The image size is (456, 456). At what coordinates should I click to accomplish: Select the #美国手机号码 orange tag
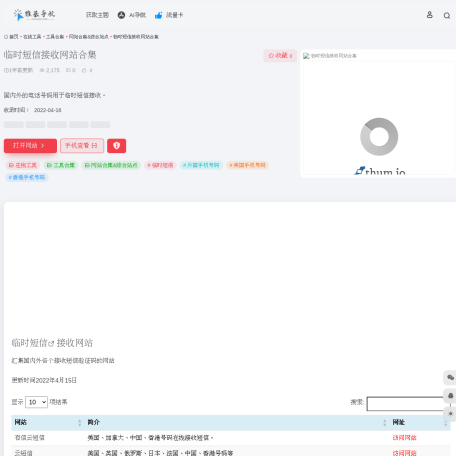(248, 165)
